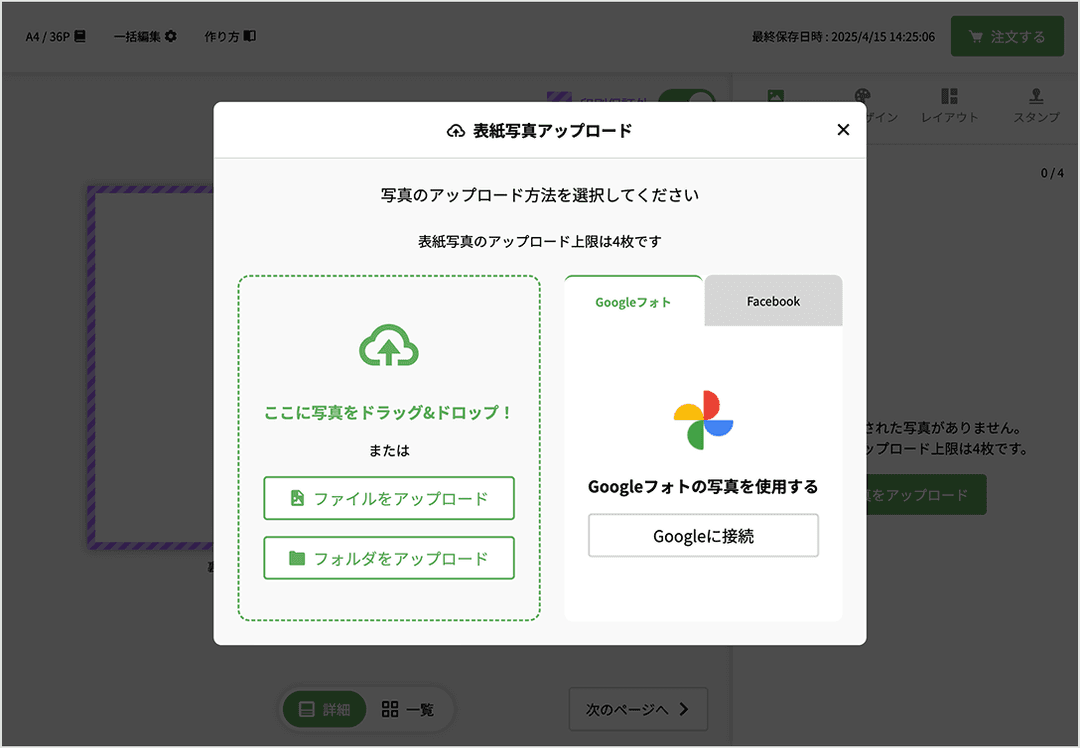Open the レイアウト (layout) panel

(948, 105)
